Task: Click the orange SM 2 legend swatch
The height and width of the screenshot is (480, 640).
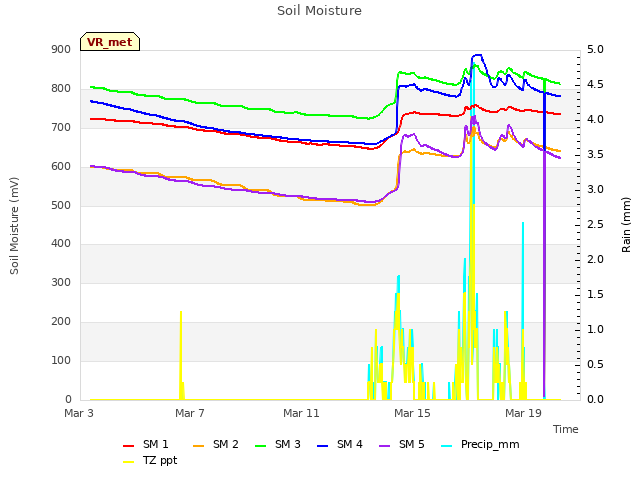Action: (x=198, y=446)
